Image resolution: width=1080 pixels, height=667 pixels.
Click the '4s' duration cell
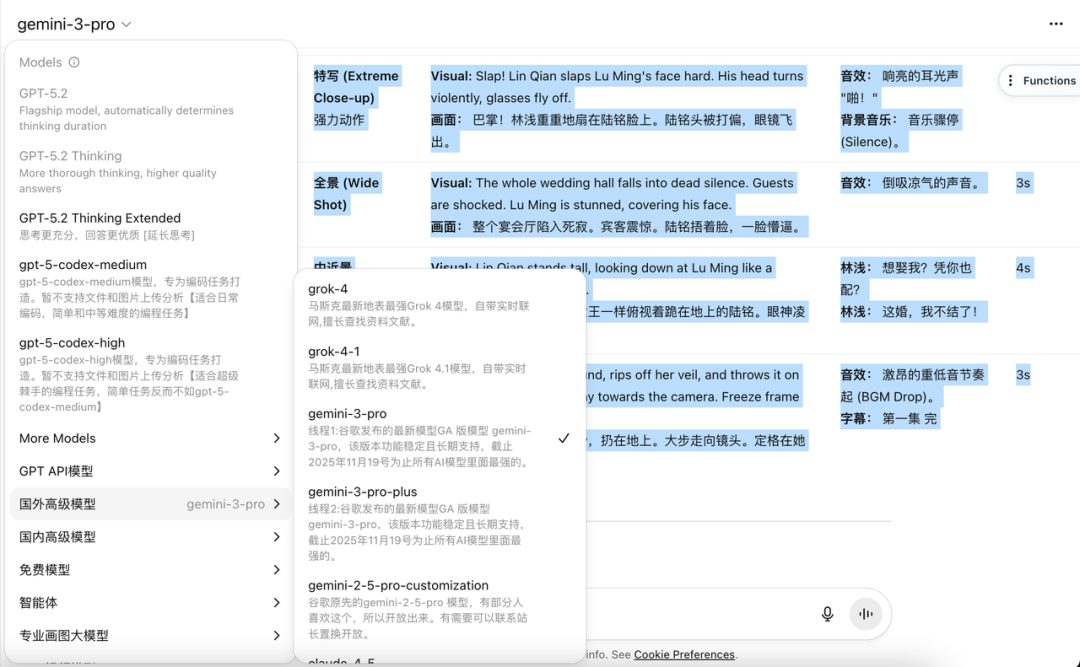pos(1024,267)
